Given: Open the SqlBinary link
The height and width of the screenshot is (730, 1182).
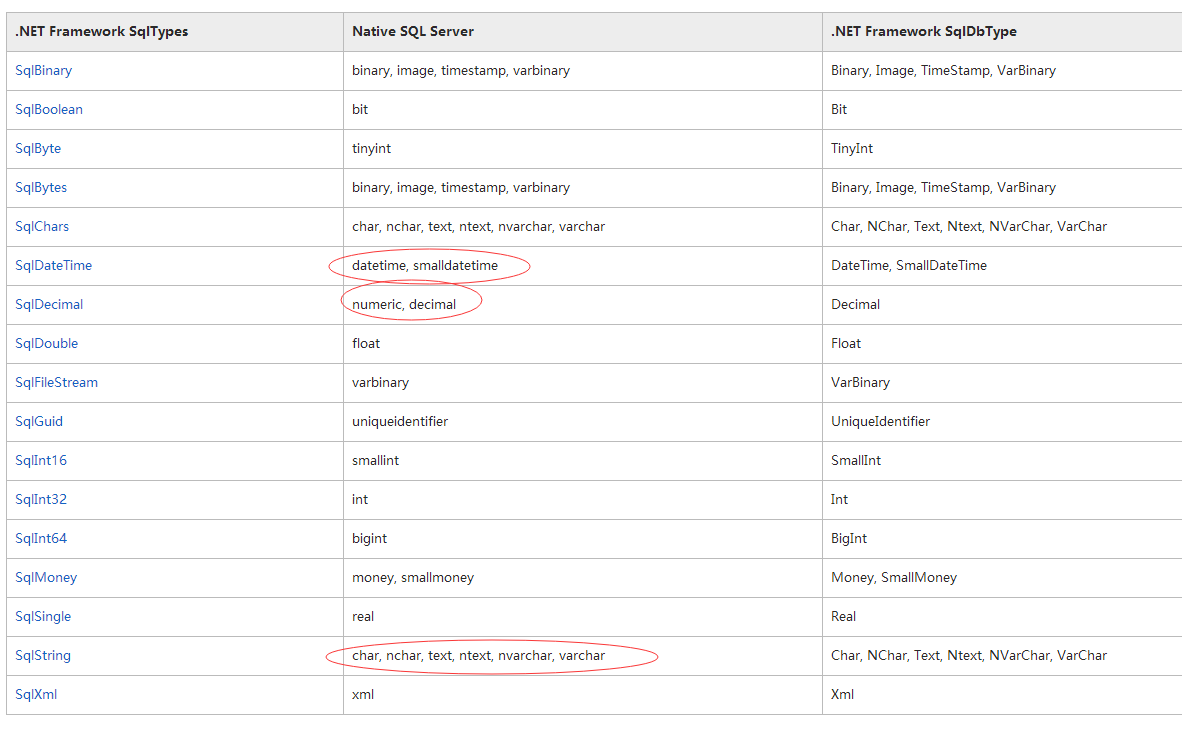Looking at the screenshot, I should tap(44, 71).
